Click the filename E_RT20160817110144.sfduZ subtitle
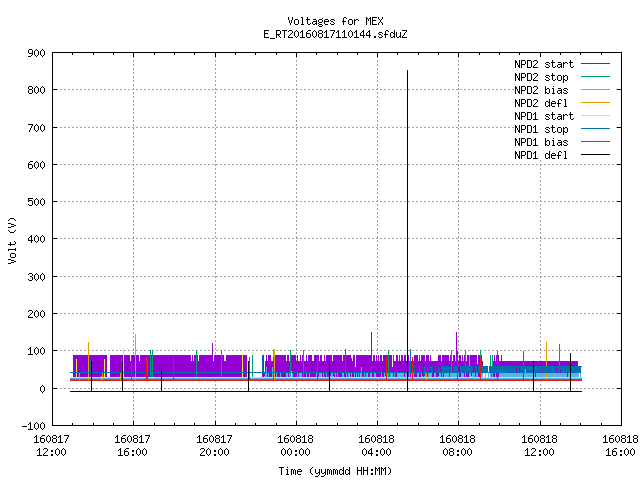This screenshot has width=640, height=480. [335, 34]
